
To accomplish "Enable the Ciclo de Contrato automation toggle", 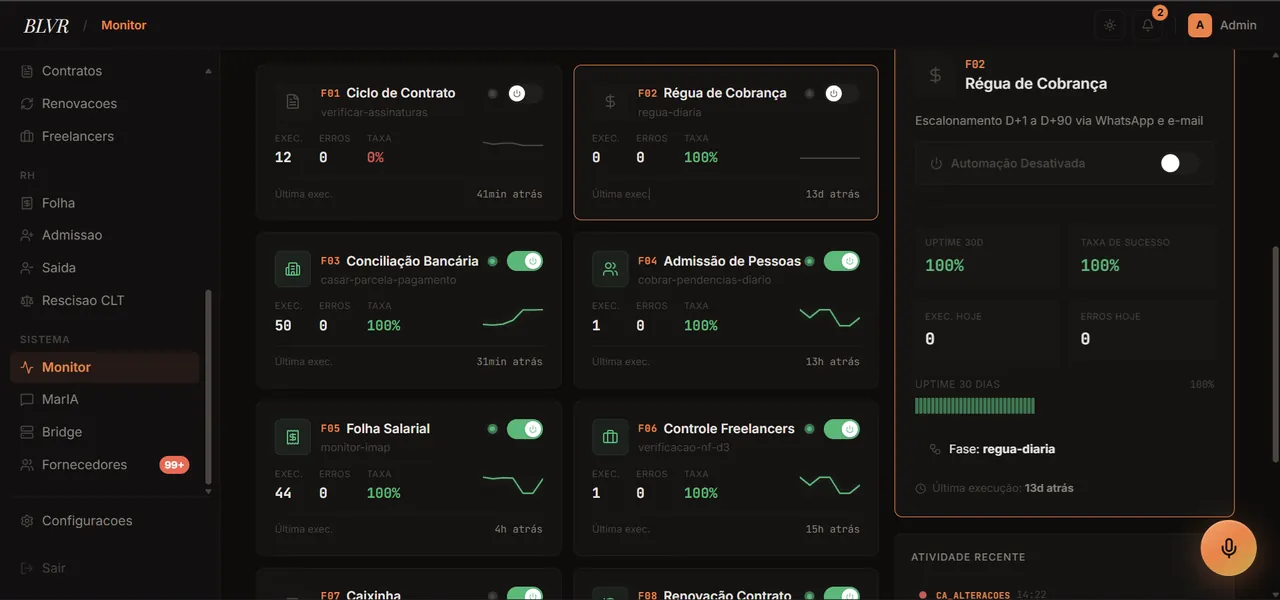I will [x=525, y=93].
